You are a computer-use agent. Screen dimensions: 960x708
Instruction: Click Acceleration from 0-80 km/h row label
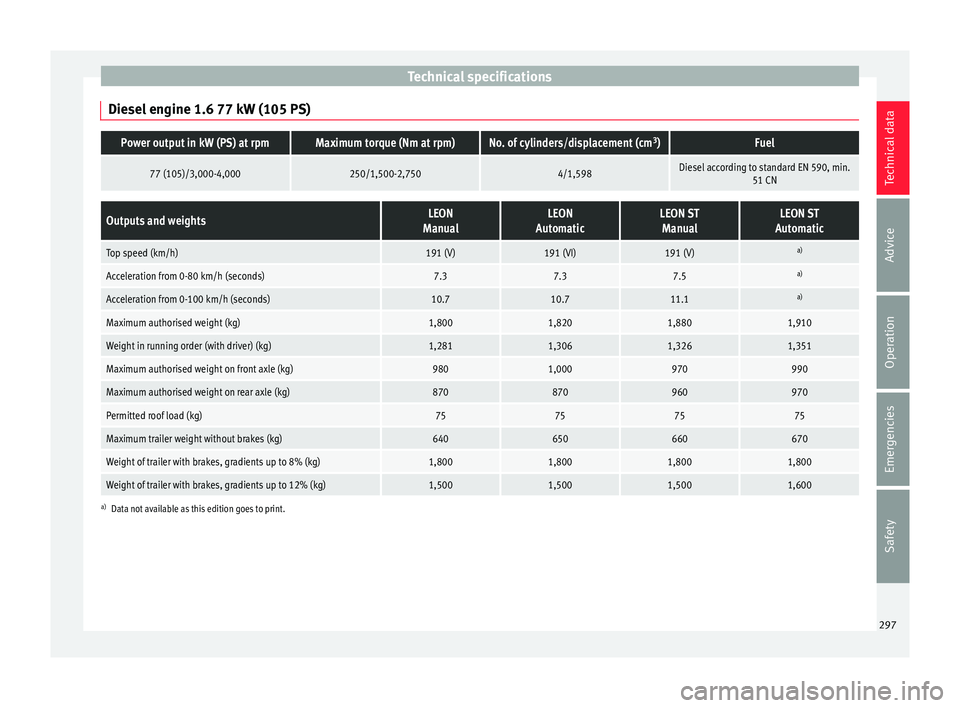tap(185, 276)
